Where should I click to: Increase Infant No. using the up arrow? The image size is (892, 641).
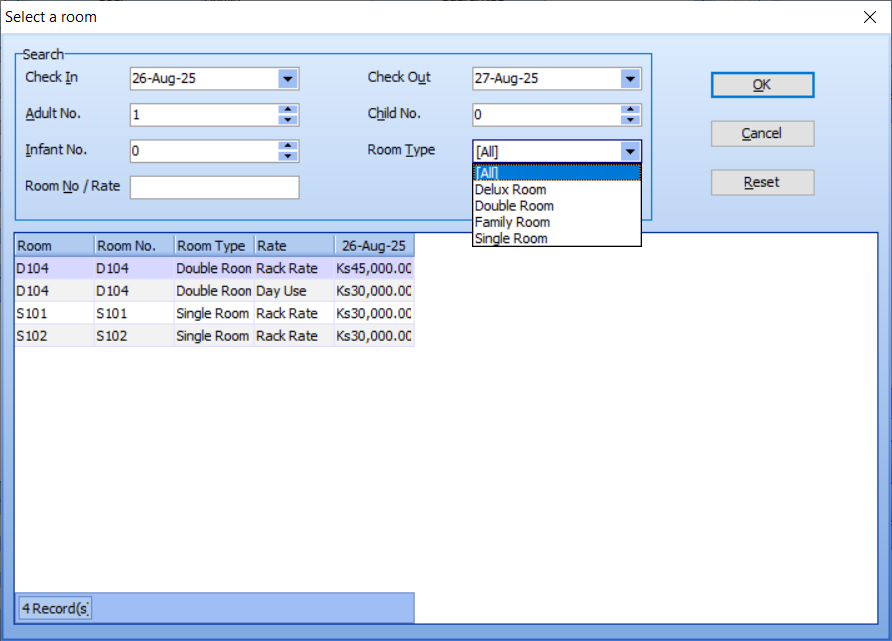pos(288,146)
